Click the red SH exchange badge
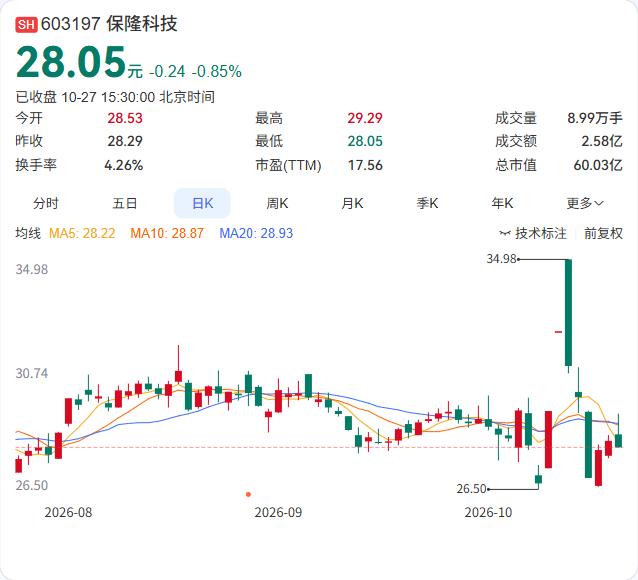Screen dimensions: 638x580 point(26,24)
